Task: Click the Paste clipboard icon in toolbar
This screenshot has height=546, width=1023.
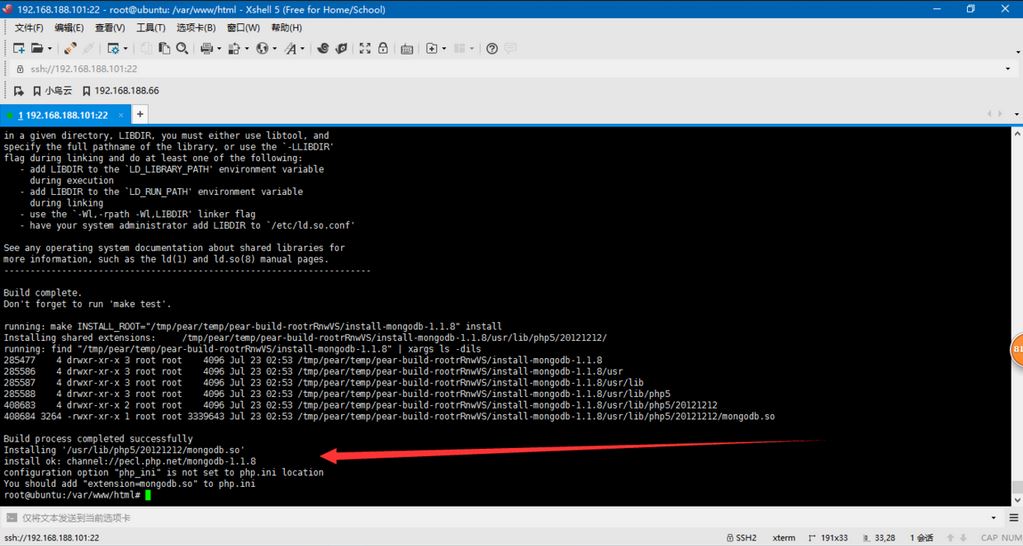Action: 164,48
